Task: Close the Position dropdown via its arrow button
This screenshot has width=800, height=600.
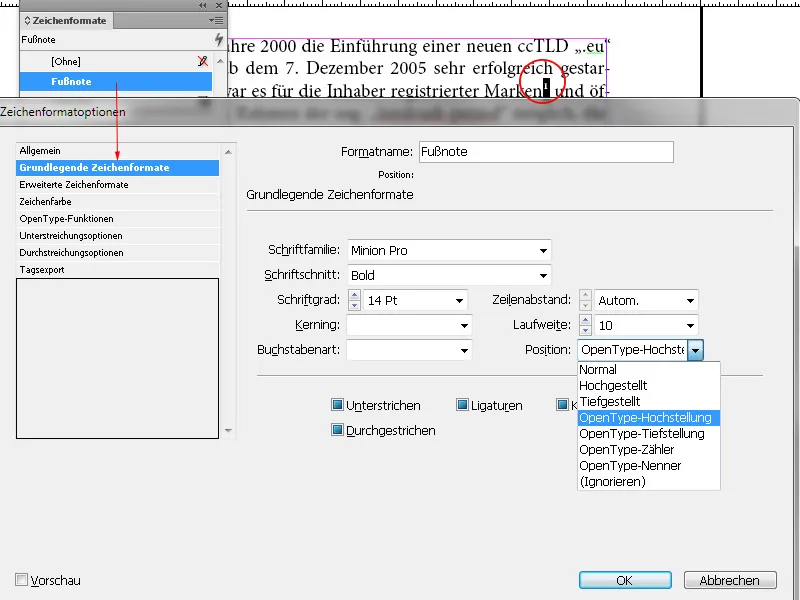Action: tap(695, 351)
